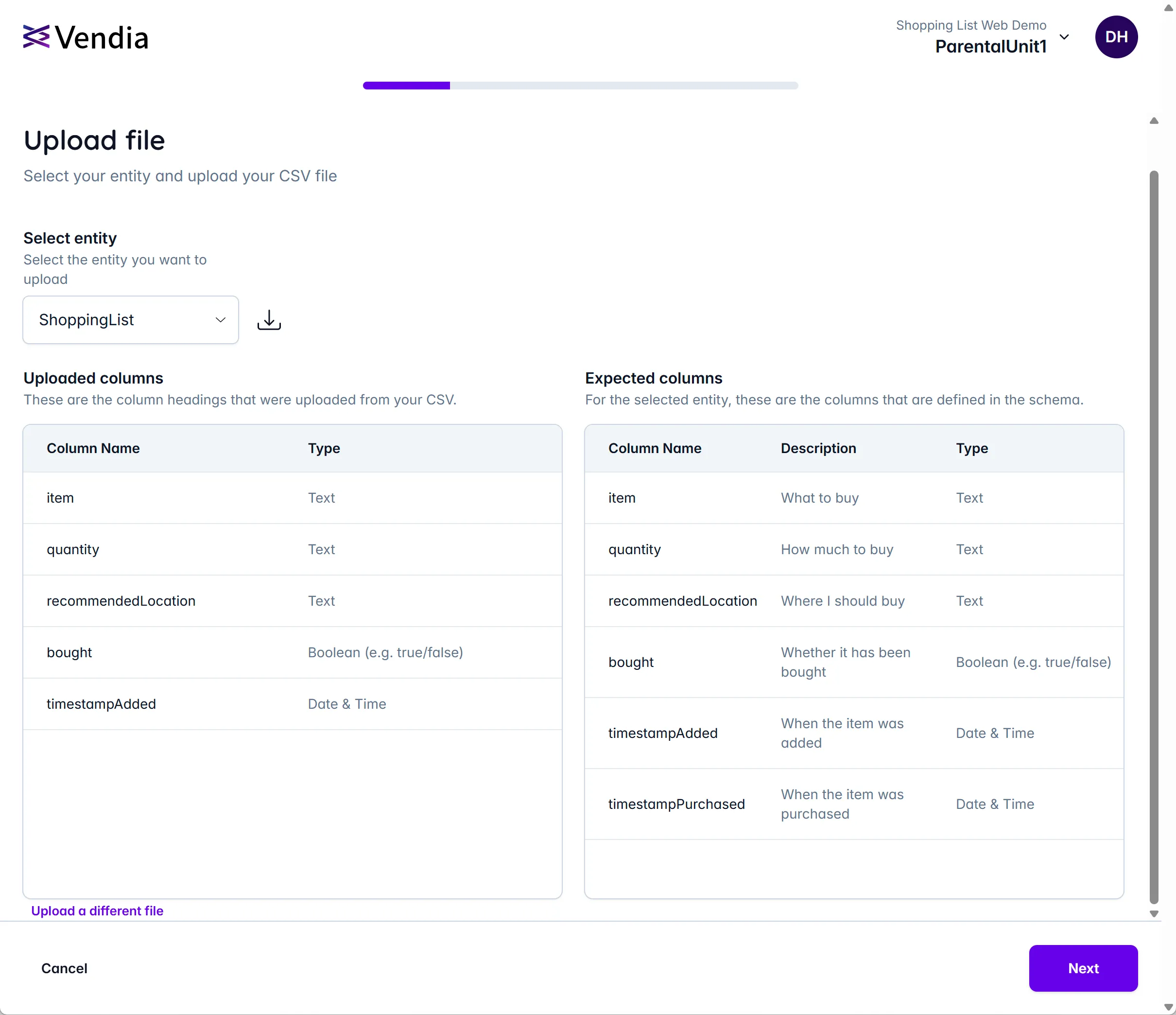Open the ShoppingList entity dropdown
Screen dimensions: 1176x1015
click(131, 319)
